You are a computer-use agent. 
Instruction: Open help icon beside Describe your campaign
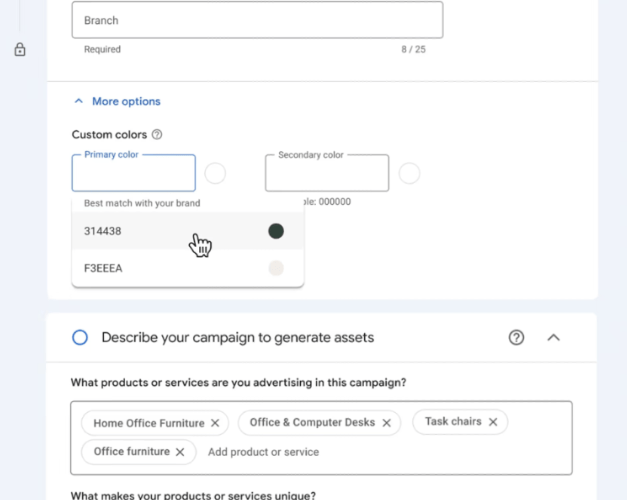tap(516, 338)
